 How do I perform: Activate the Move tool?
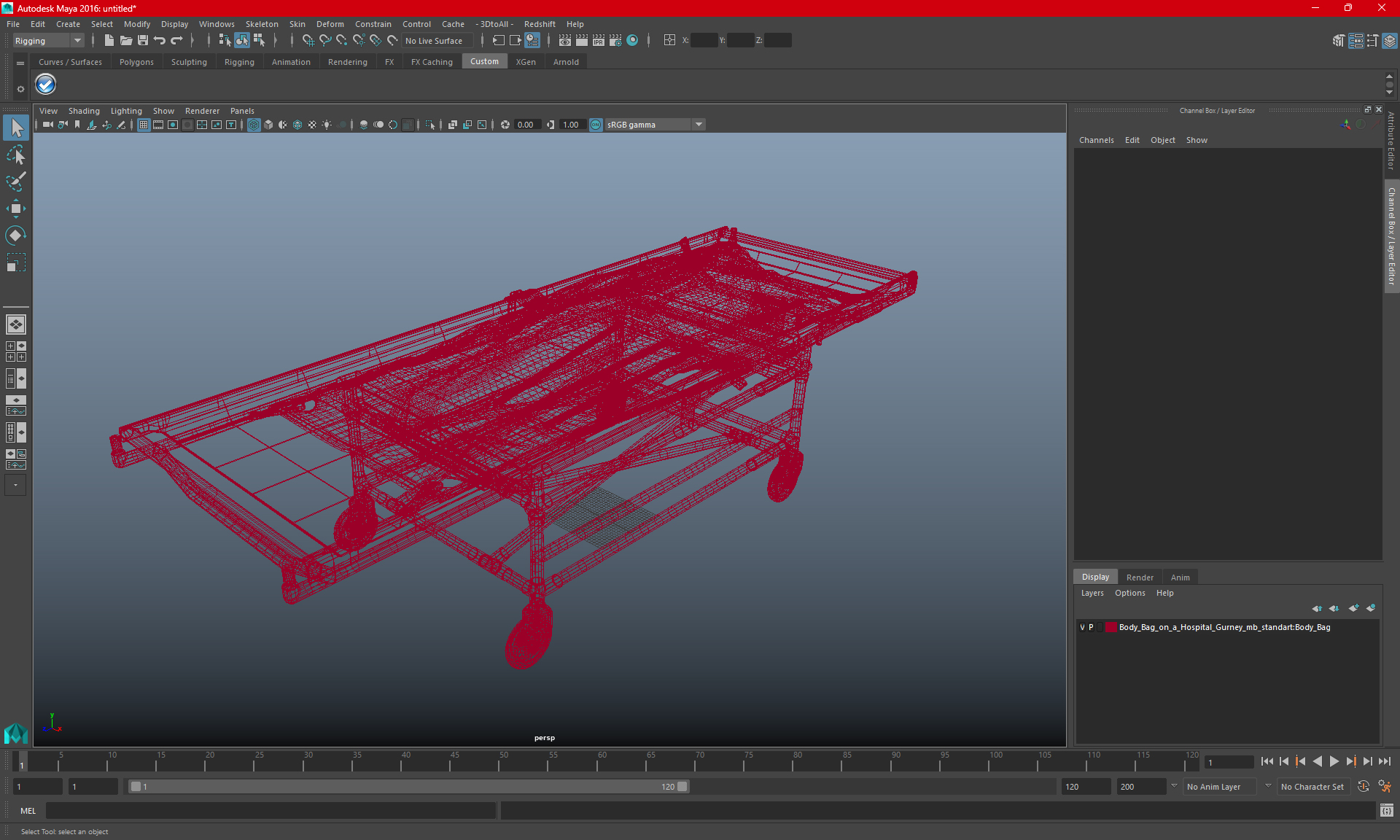(16, 209)
